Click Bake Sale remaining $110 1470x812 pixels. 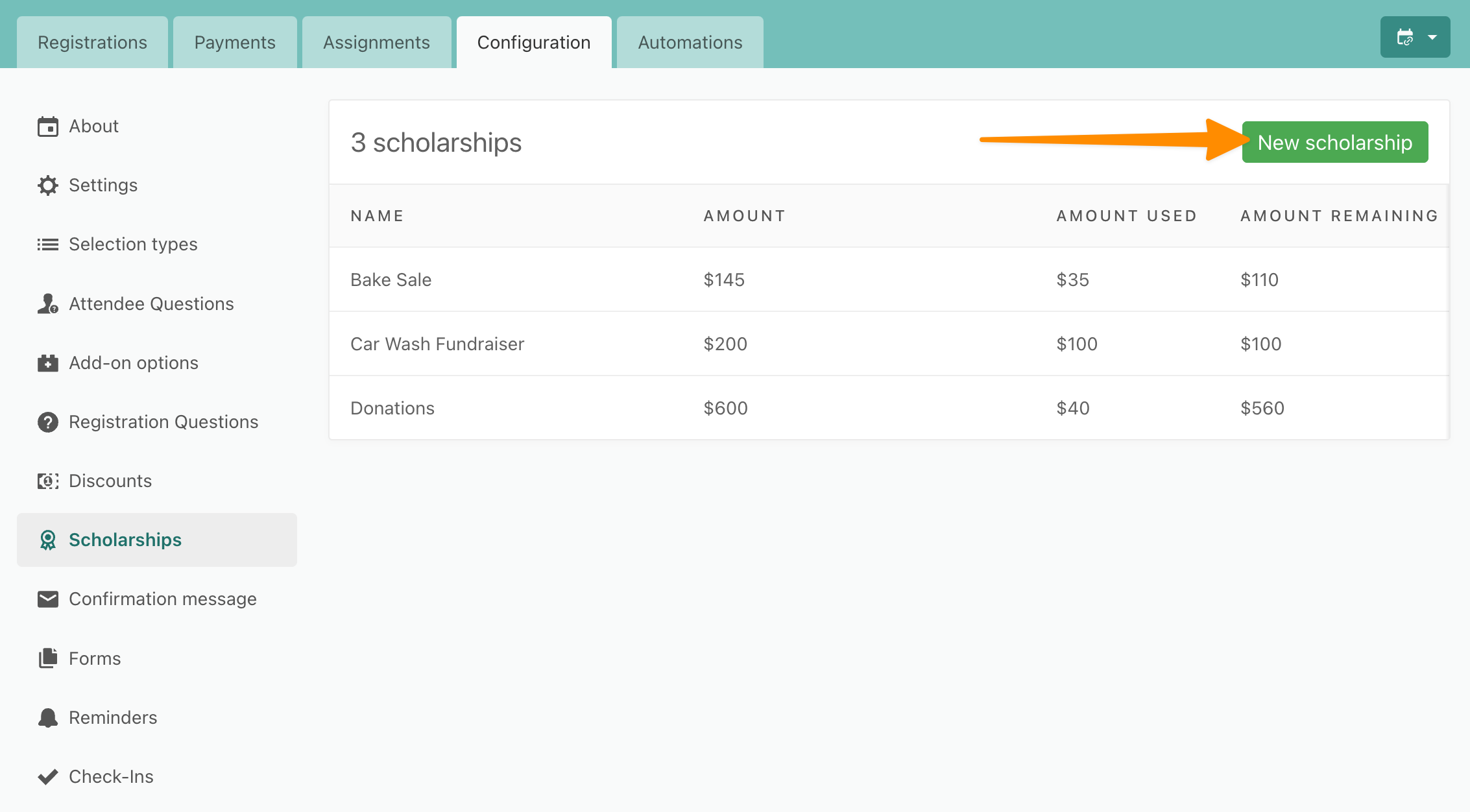click(x=1259, y=280)
